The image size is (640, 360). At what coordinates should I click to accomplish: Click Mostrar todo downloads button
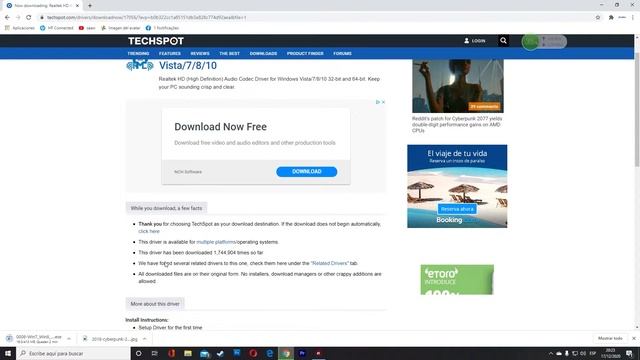tap(610, 338)
